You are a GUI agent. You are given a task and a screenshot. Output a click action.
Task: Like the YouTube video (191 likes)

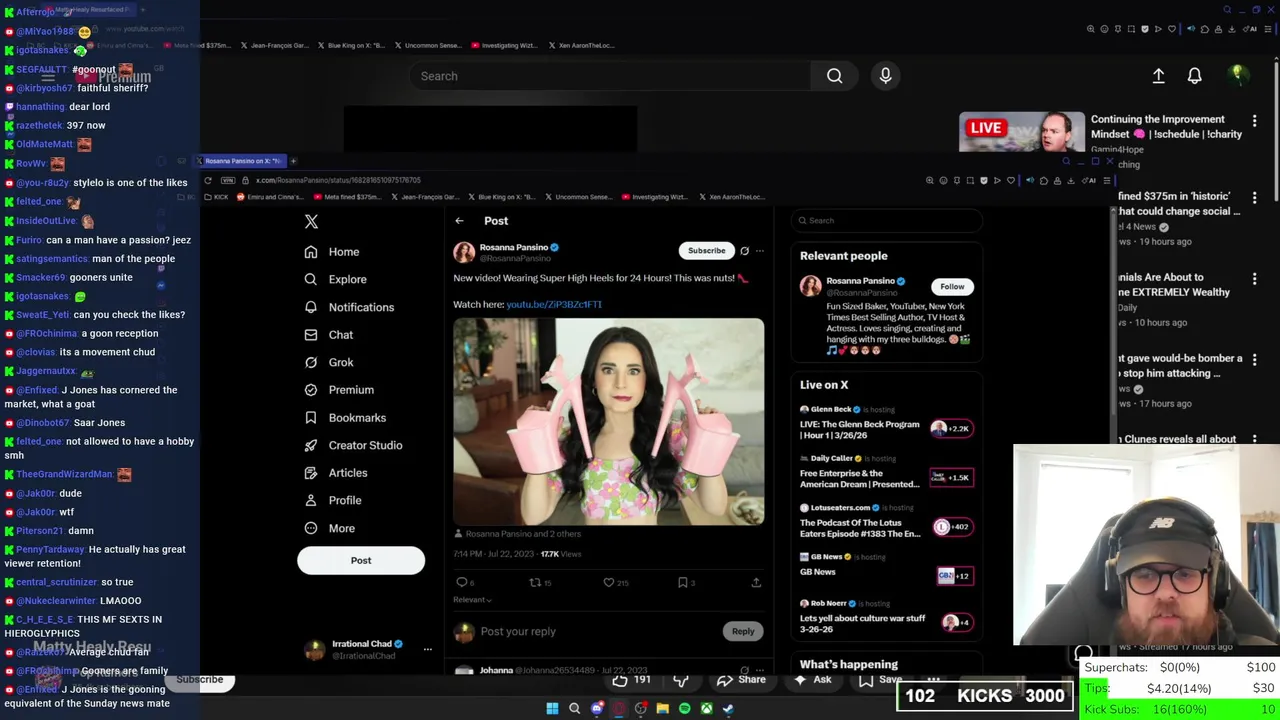[x=631, y=680]
